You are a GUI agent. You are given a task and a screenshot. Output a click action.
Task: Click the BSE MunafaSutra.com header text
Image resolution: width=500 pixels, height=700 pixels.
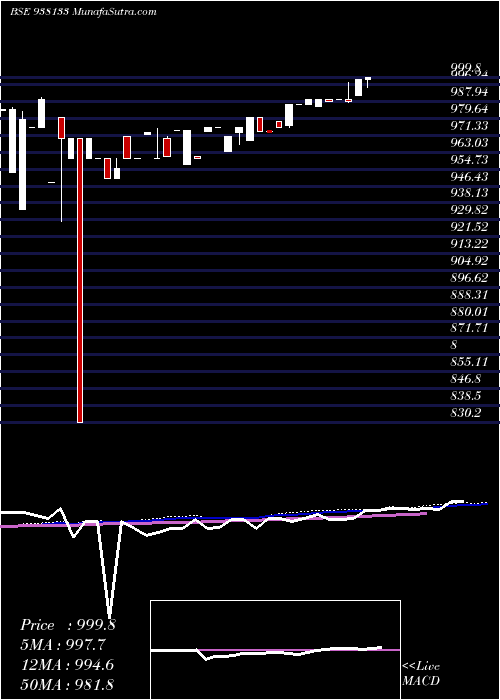[x=83, y=12]
